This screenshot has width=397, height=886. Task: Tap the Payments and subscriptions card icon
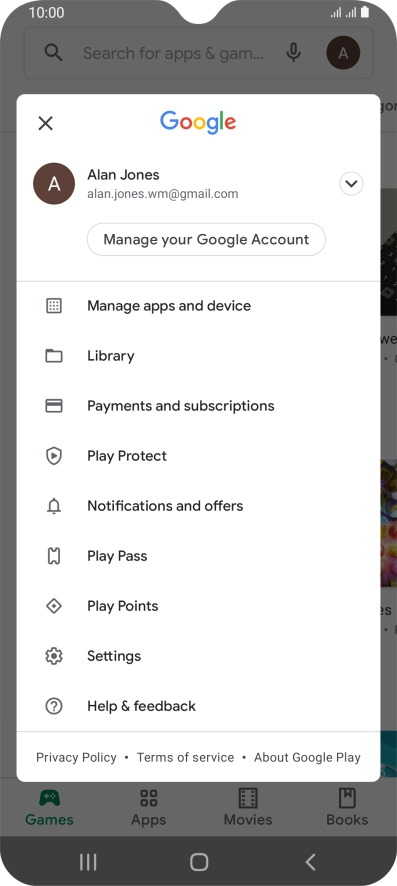[54, 406]
